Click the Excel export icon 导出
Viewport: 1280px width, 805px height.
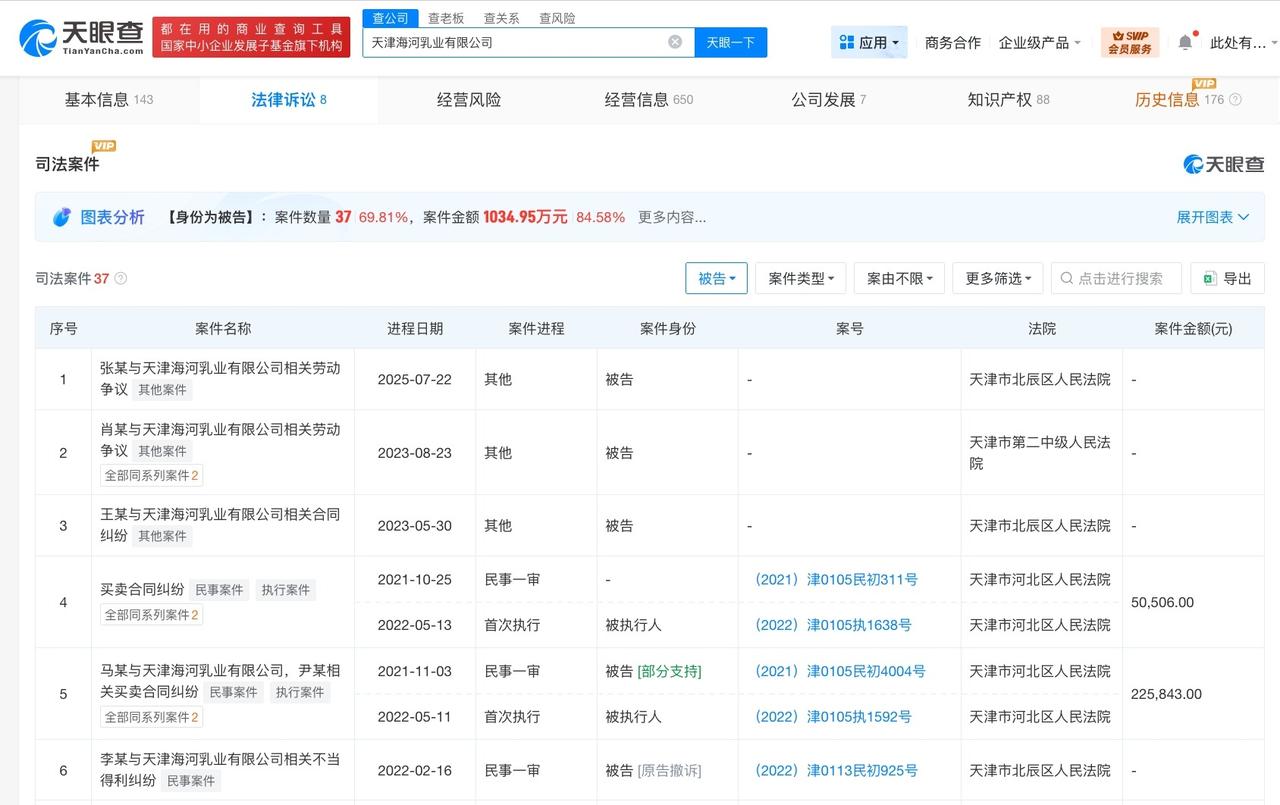click(1210, 279)
